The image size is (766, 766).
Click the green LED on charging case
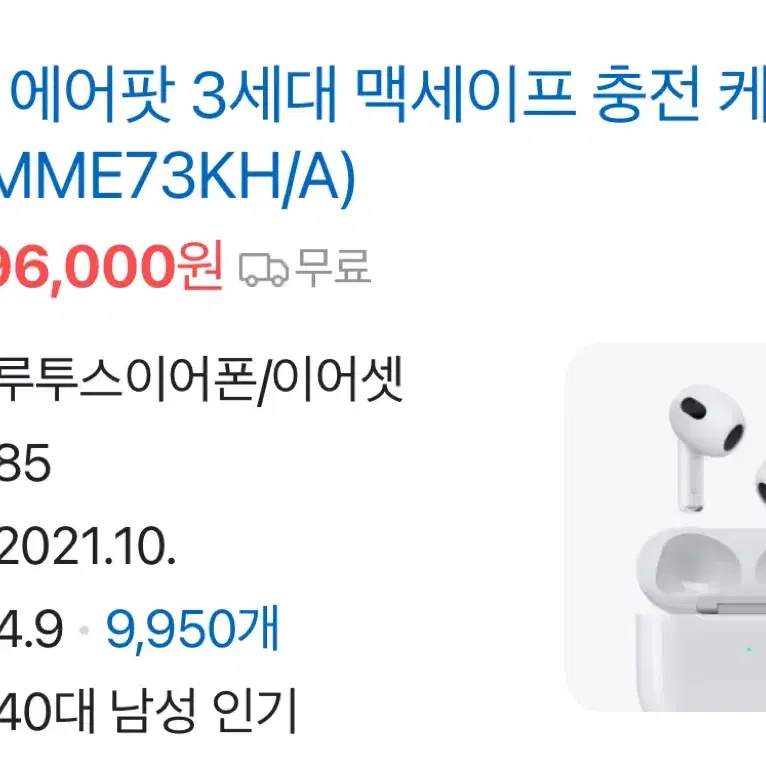pos(749,650)
